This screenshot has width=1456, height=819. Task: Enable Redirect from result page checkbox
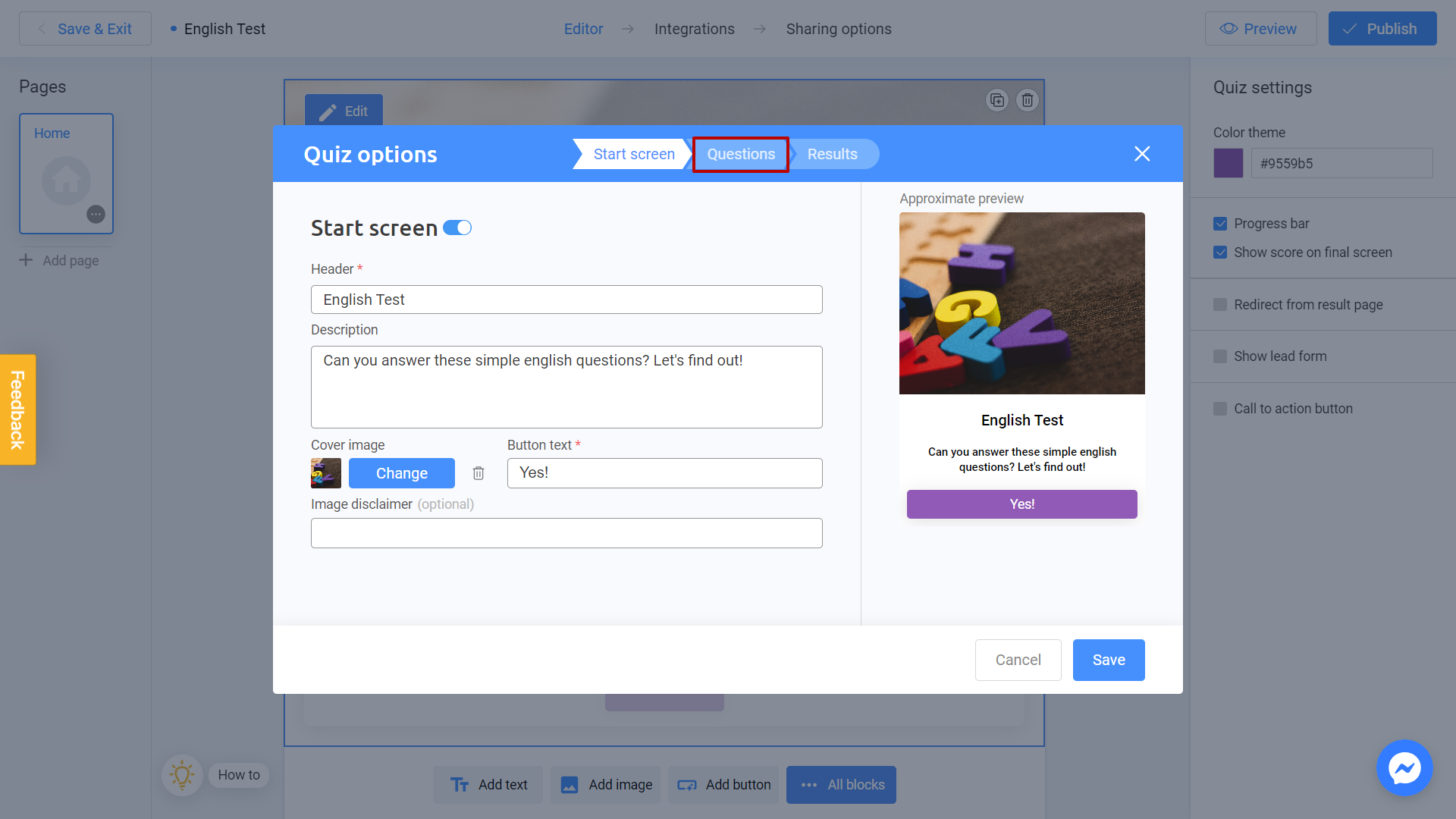click(1220, 304)
